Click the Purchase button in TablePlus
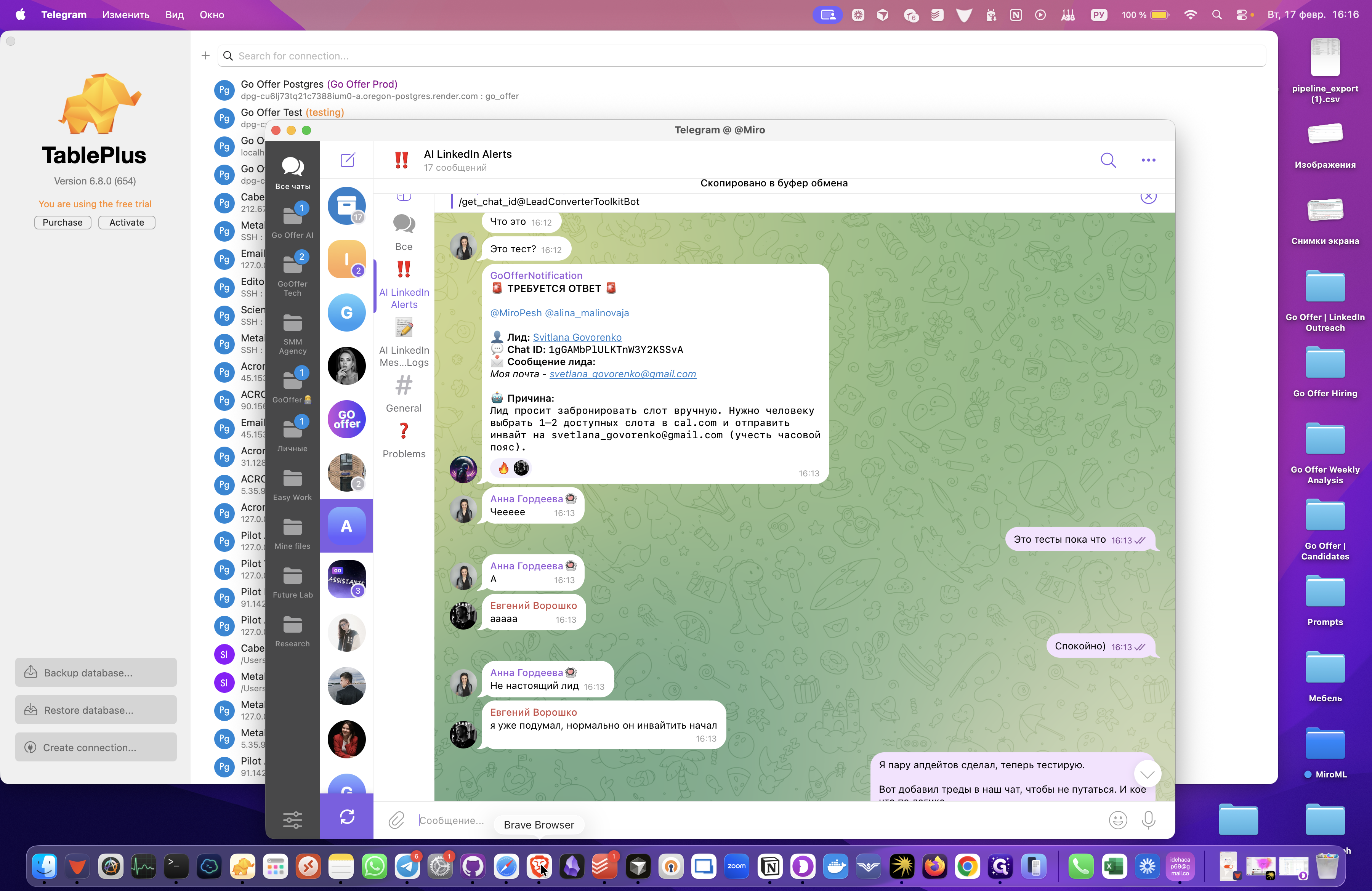Screen dimensions: 1372x891 coord(62,223)
